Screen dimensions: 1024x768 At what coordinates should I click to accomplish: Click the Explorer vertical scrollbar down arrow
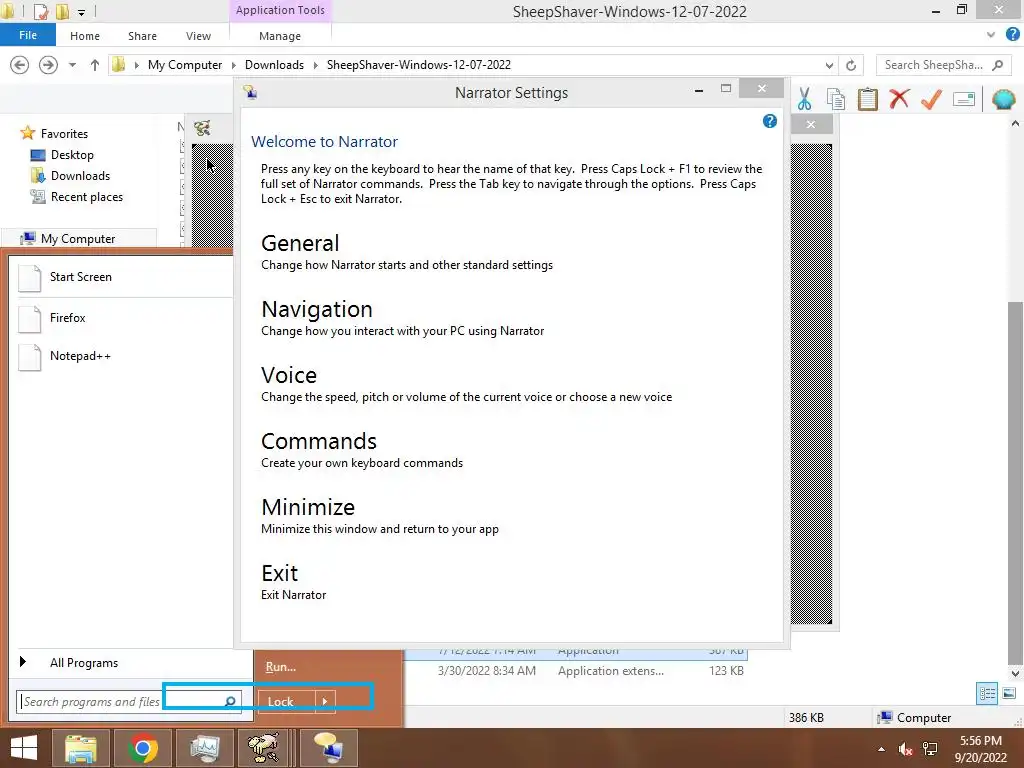click(1015, 673)
